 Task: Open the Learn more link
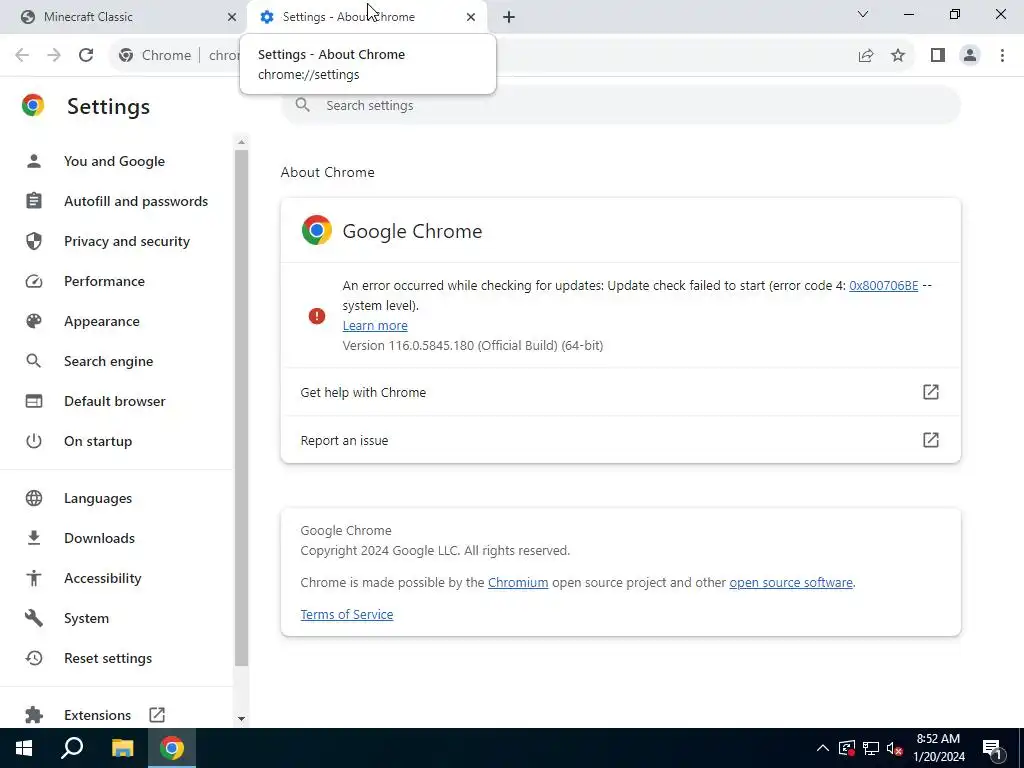(375, 325)
